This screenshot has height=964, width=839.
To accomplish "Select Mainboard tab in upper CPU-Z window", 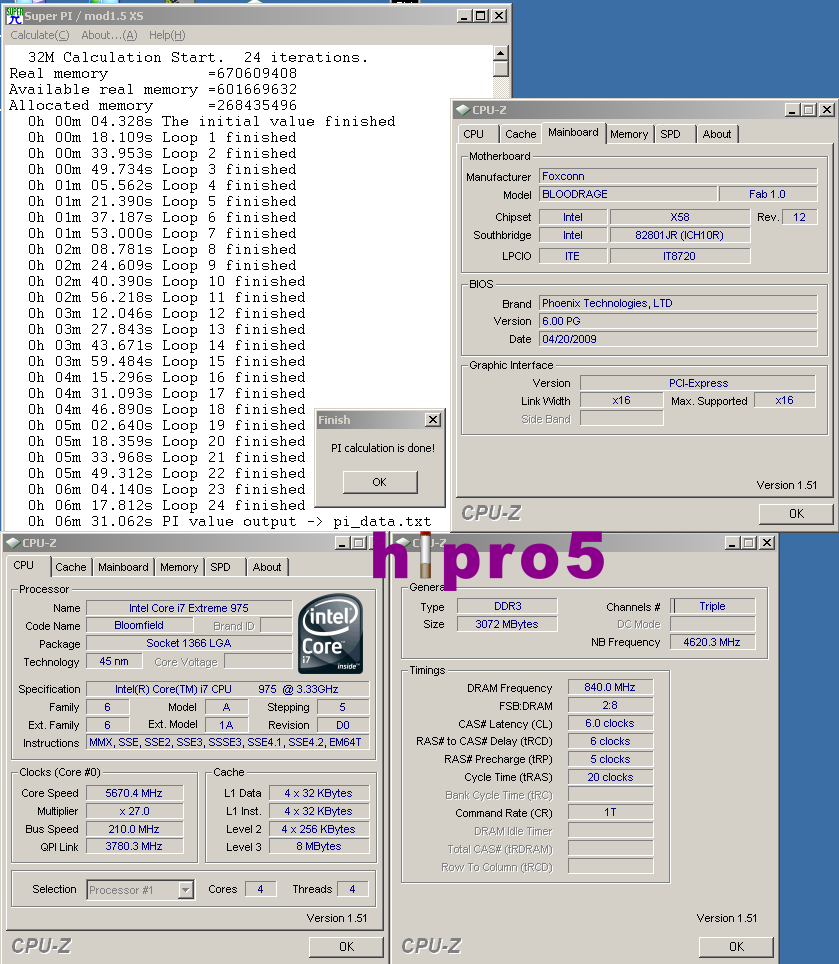I will tap(573, 132).
